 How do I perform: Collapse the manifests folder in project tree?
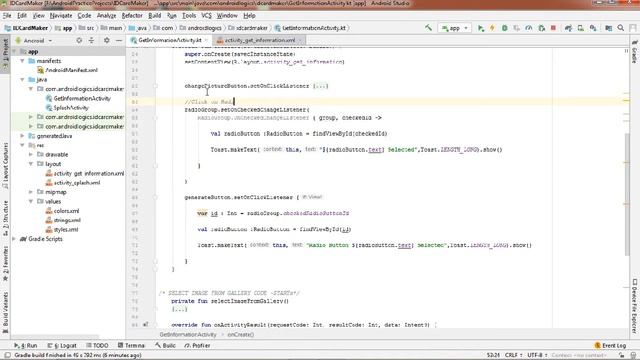pyautogui.click(x=22, y=61)
